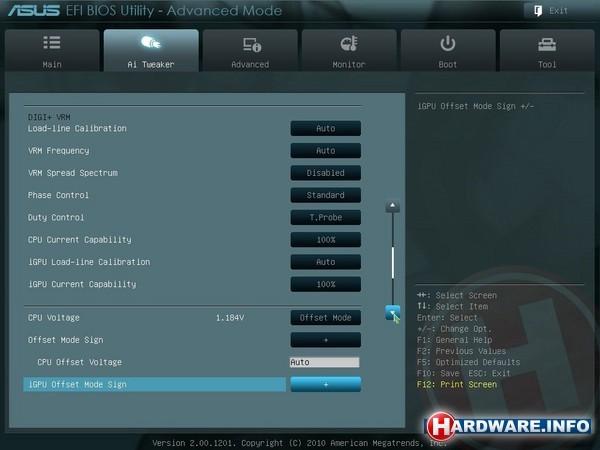Select the Offset Mode Sign label

(65, 340)
